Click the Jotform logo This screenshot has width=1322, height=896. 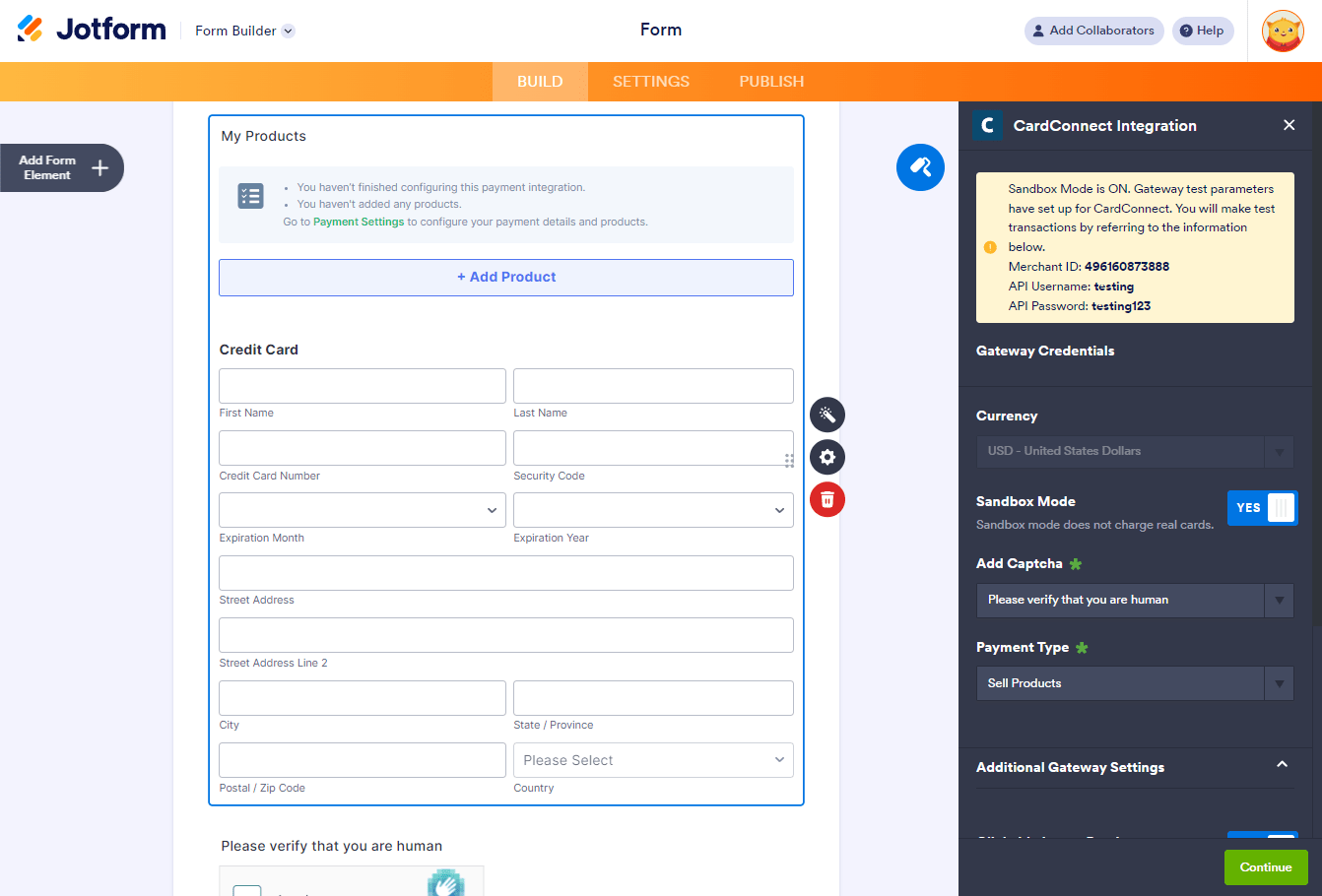[92, 30]
